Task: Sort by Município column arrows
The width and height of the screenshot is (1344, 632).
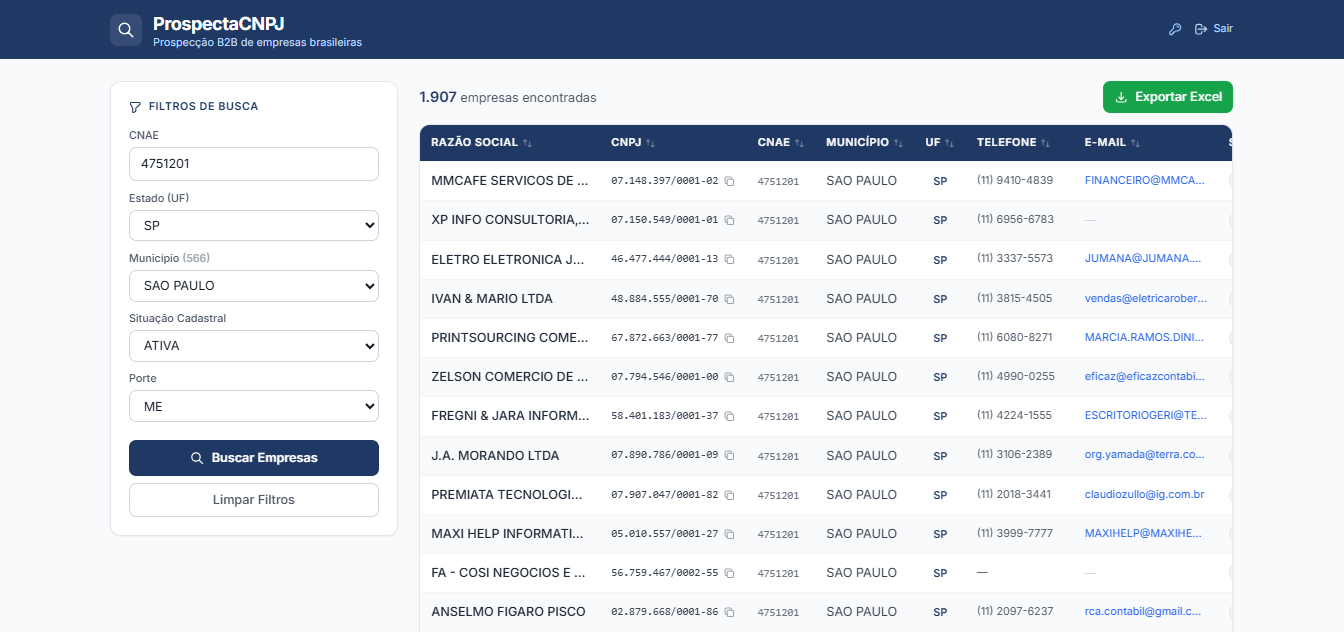Action: pos(898,143)
